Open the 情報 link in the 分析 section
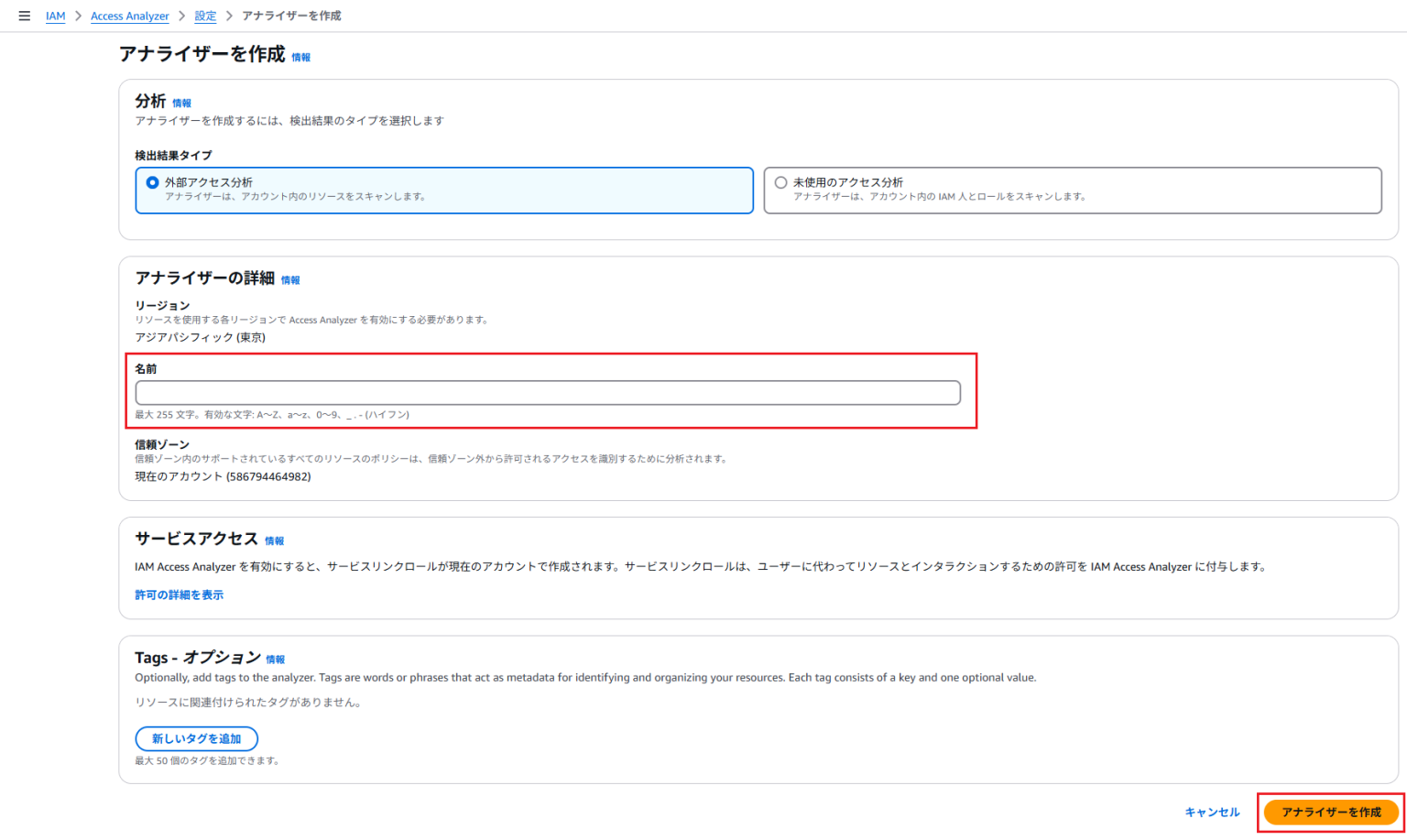The height and width of the screenshot is (840, 1407). (x=180, y=103)
